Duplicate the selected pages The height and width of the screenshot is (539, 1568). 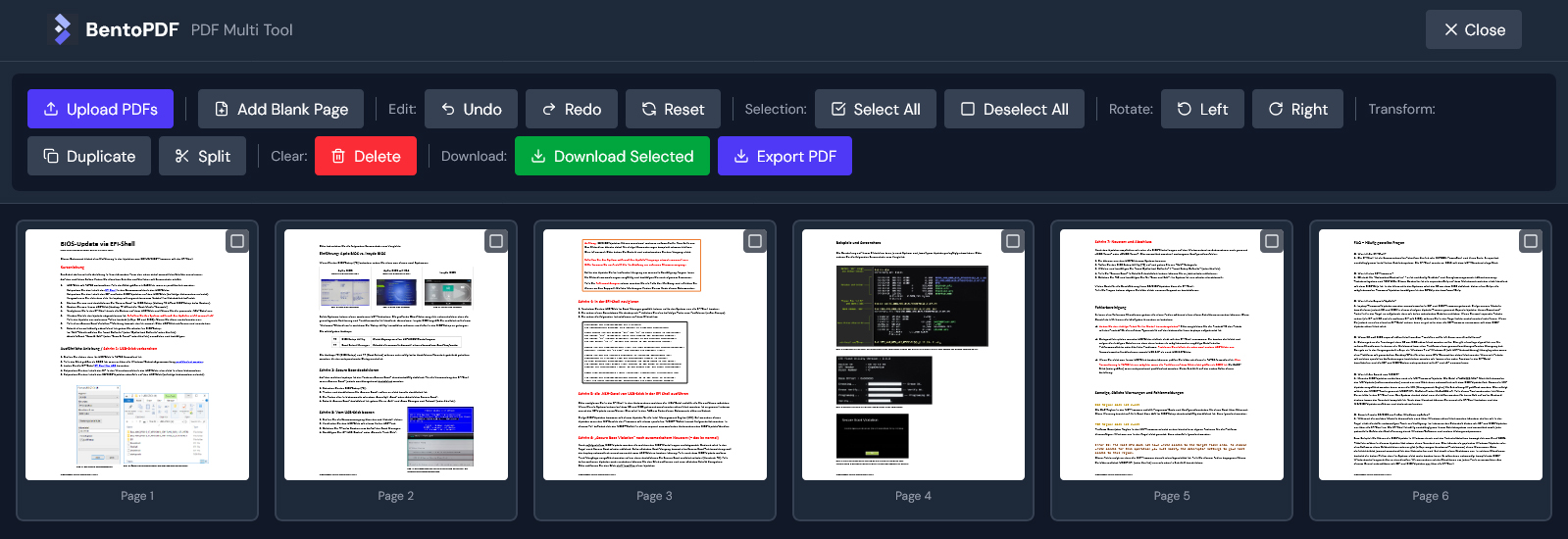[x=89, y=156]
